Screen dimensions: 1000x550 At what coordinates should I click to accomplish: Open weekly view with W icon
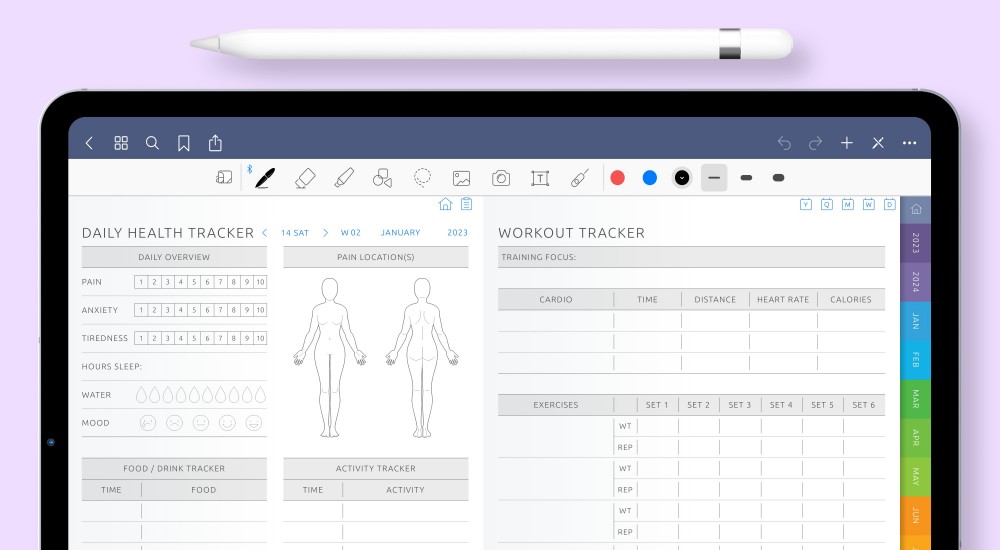coord(869,204)
